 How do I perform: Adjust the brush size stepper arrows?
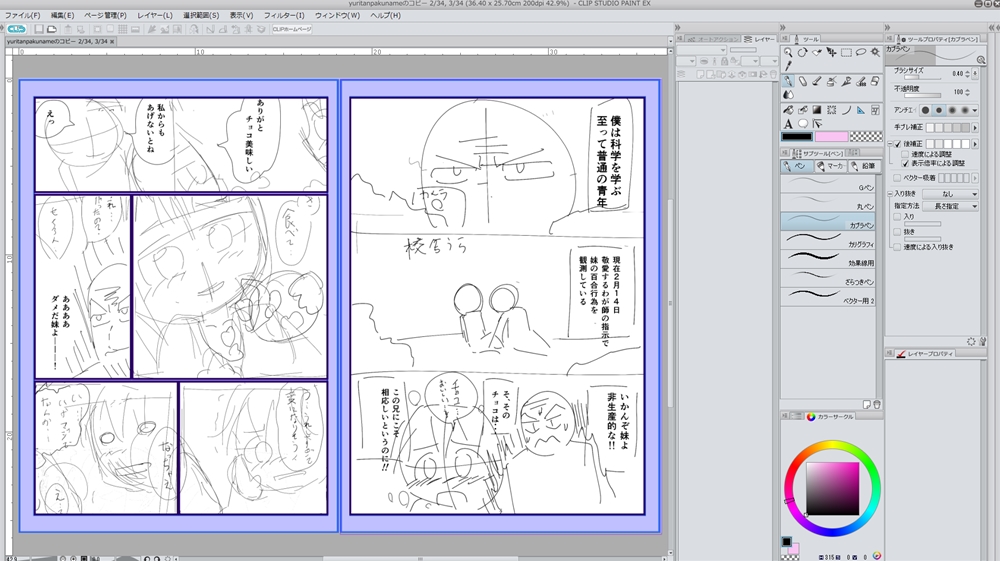pyautogui.click(x=967, y=74)
